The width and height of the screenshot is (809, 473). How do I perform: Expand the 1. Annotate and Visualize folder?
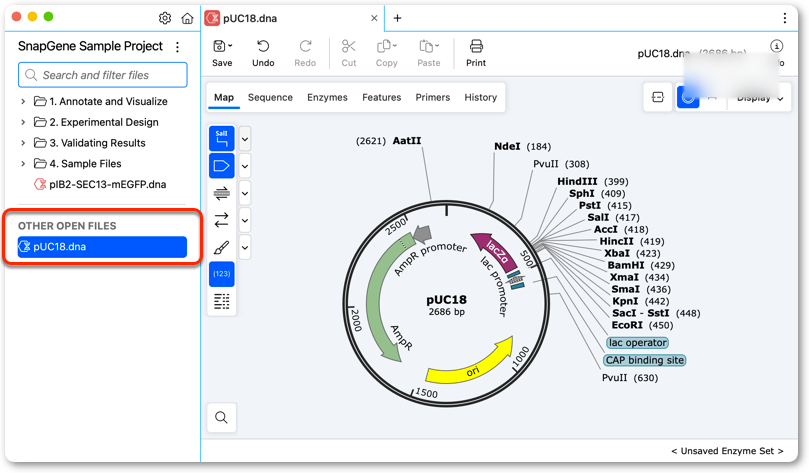tap(23, 101)
